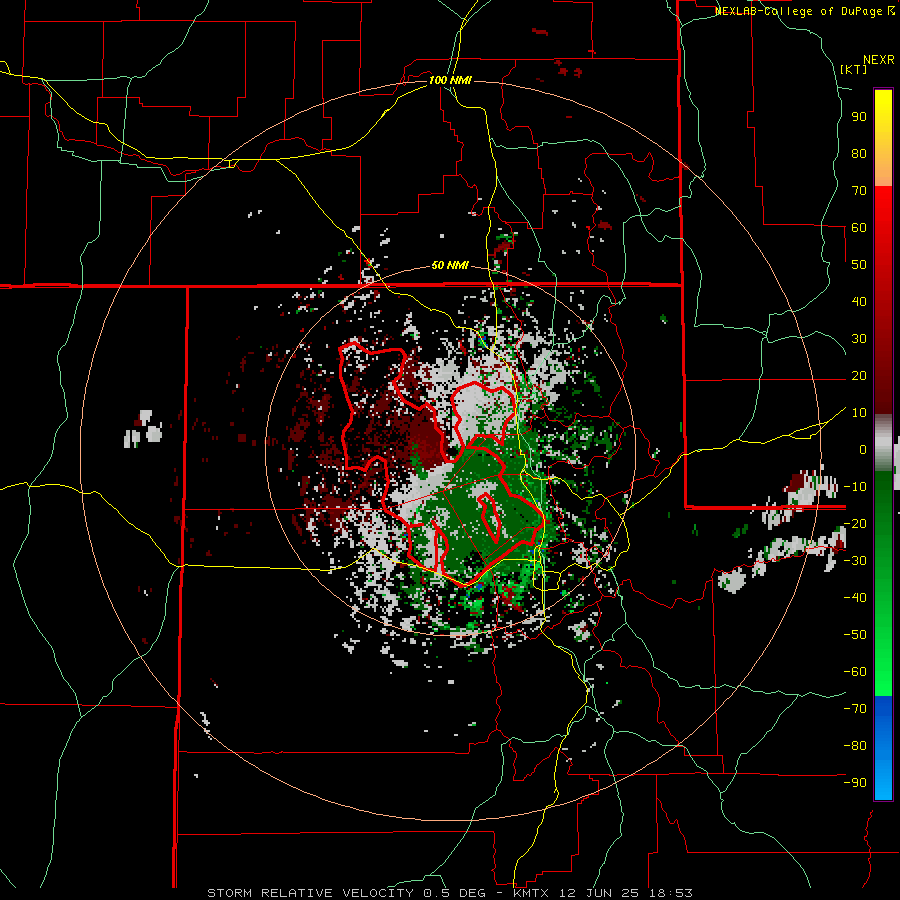
Task: Click the "50 NMI" range ring label
Action: pos(450,265)
